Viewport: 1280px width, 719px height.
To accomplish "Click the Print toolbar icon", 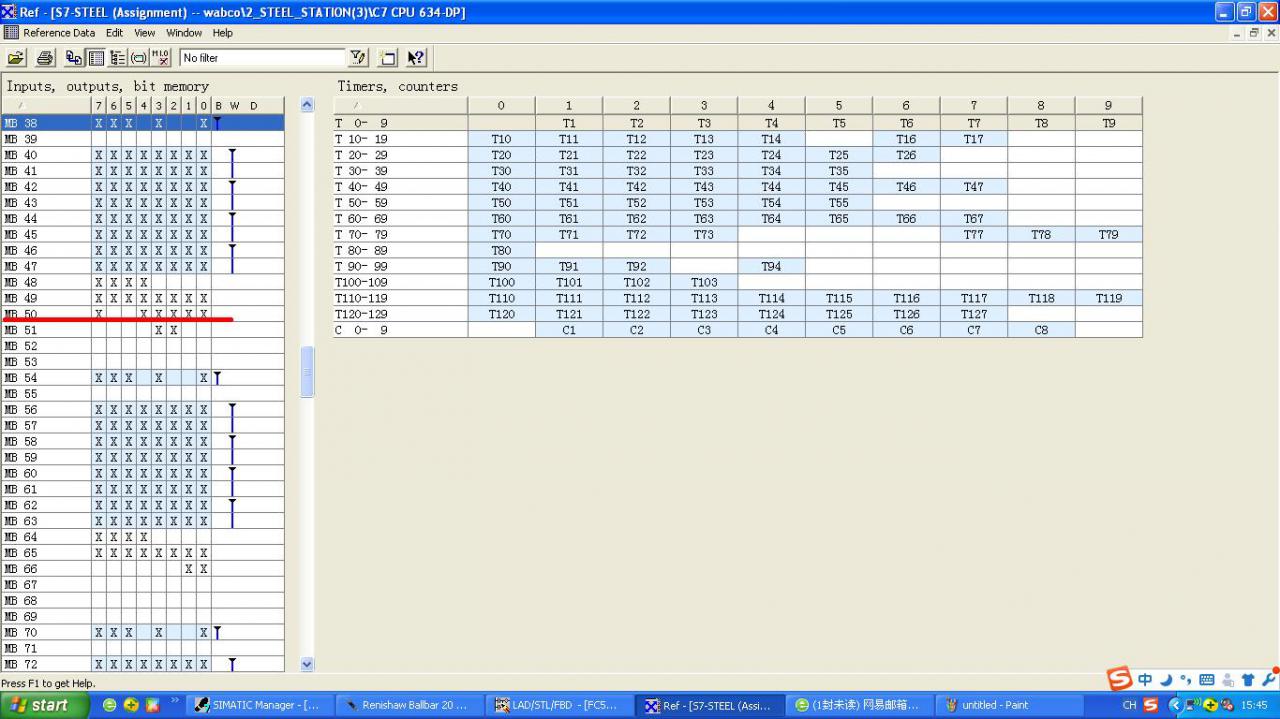I will [45, 58].
